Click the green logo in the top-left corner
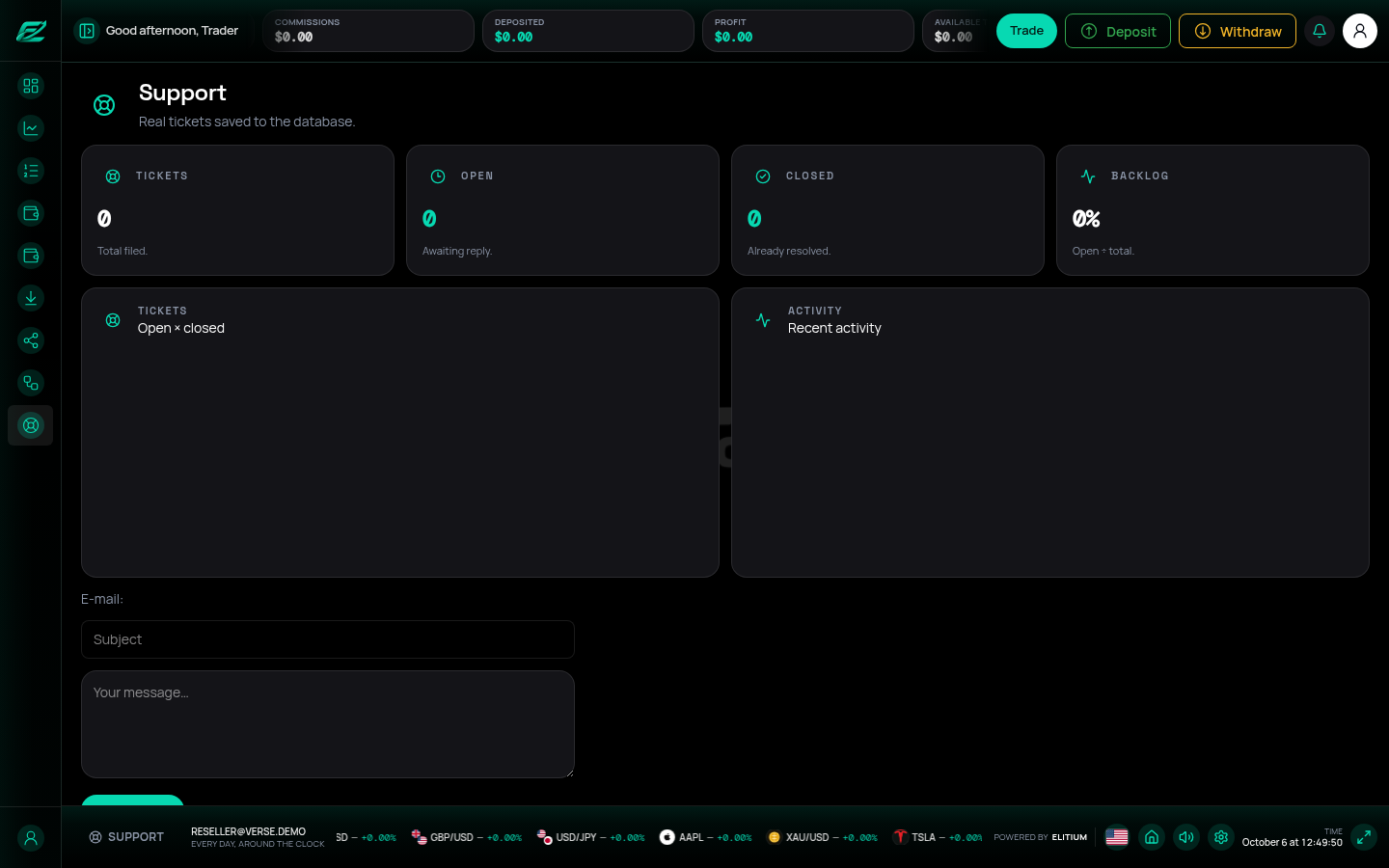The image size is (1389, 868). tap(31, 31)
